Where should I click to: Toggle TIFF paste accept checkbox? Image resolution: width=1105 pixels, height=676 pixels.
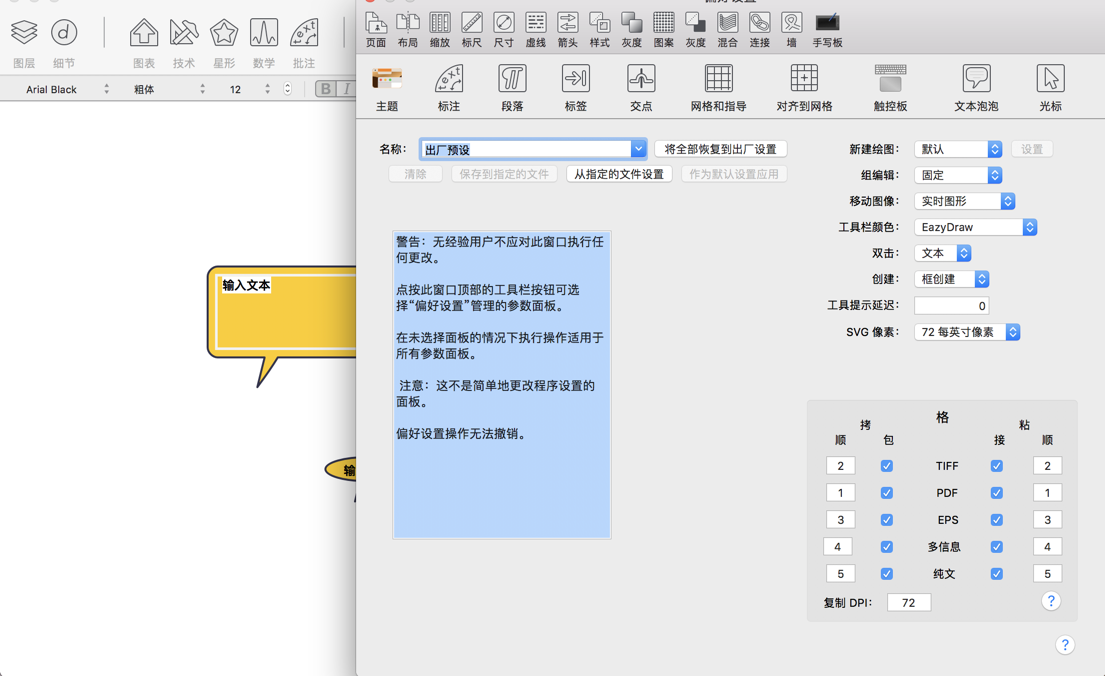tap(996, 466)
